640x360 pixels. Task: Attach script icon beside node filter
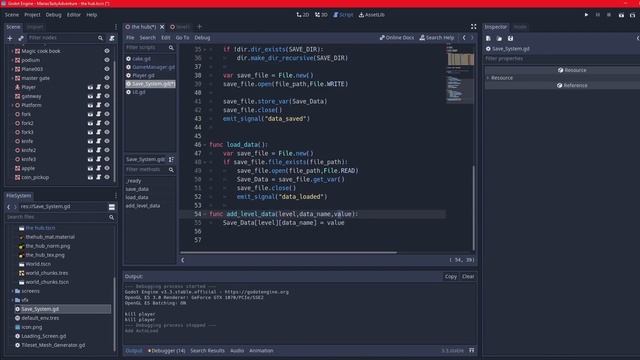[111, 38]
